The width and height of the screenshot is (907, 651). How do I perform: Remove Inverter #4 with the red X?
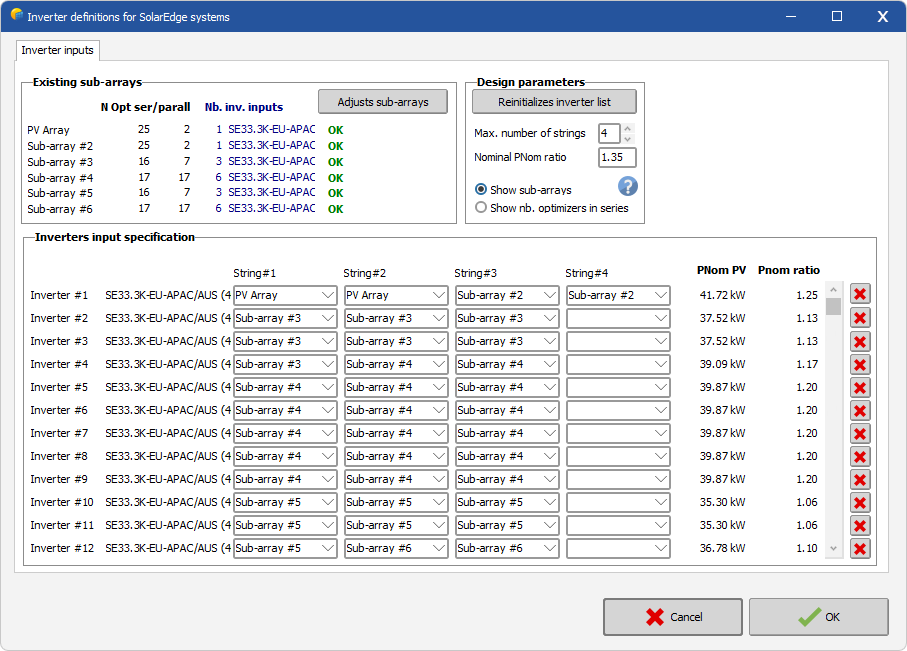pos(860,365)
